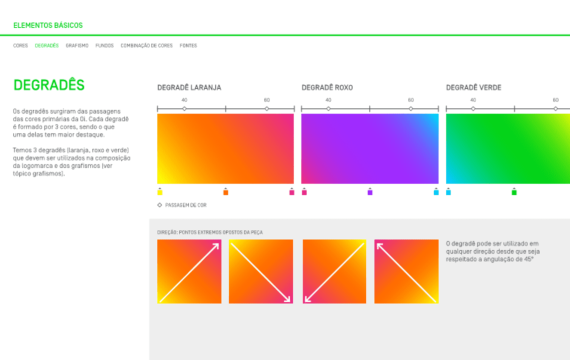Image resolution: width=570 pixels, height=360 pixels.
Task: Open Combinação de Cores tab
Action: (x=146, y=45)
